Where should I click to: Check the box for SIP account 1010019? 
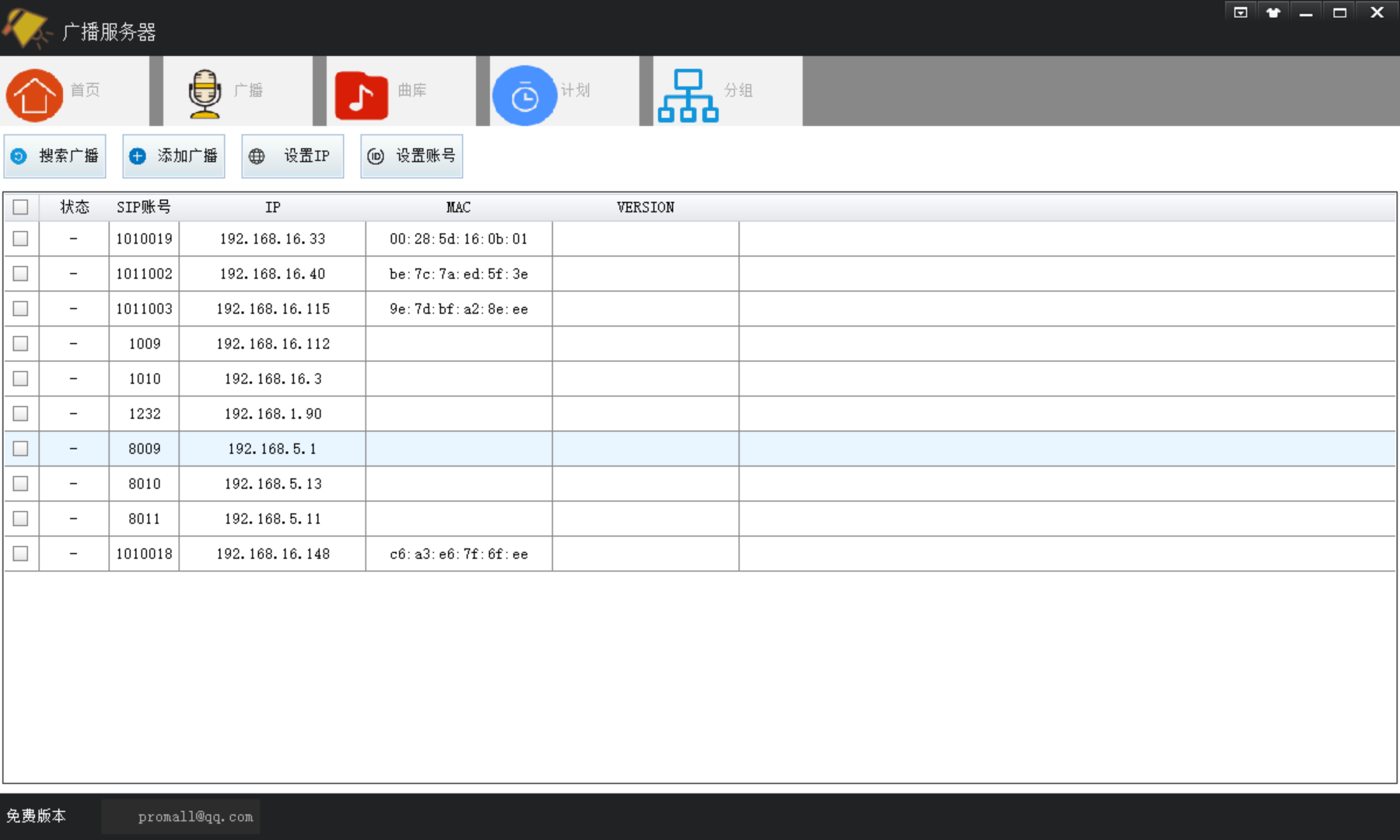[21, 239]
